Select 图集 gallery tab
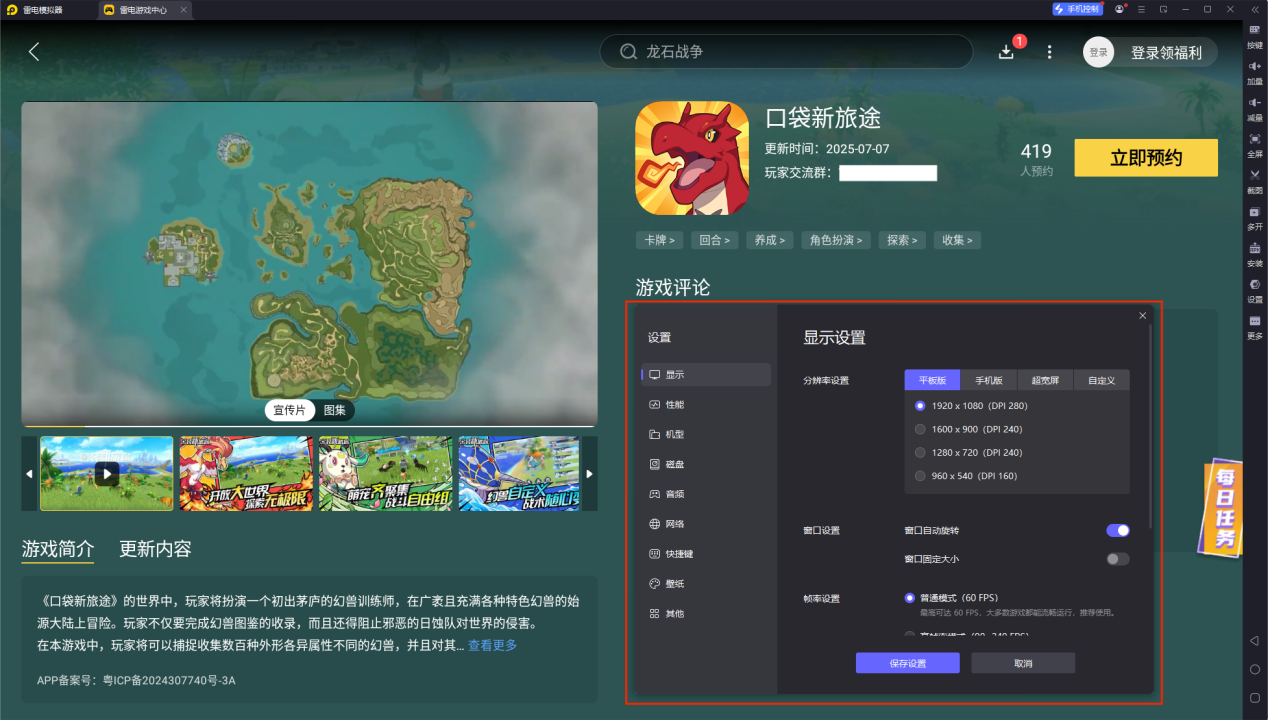Viewport: 1268px width, 720px height. [334, 411]
